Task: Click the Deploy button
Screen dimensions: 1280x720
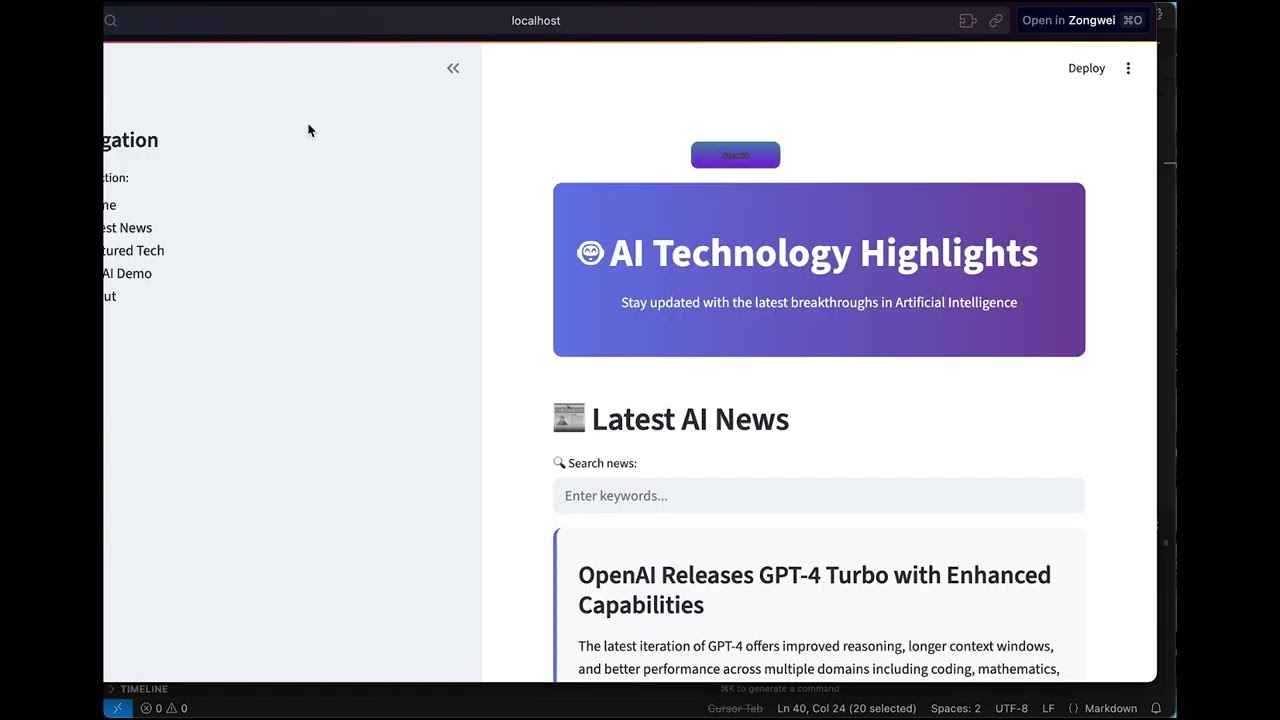Action: pos(1086,68)
